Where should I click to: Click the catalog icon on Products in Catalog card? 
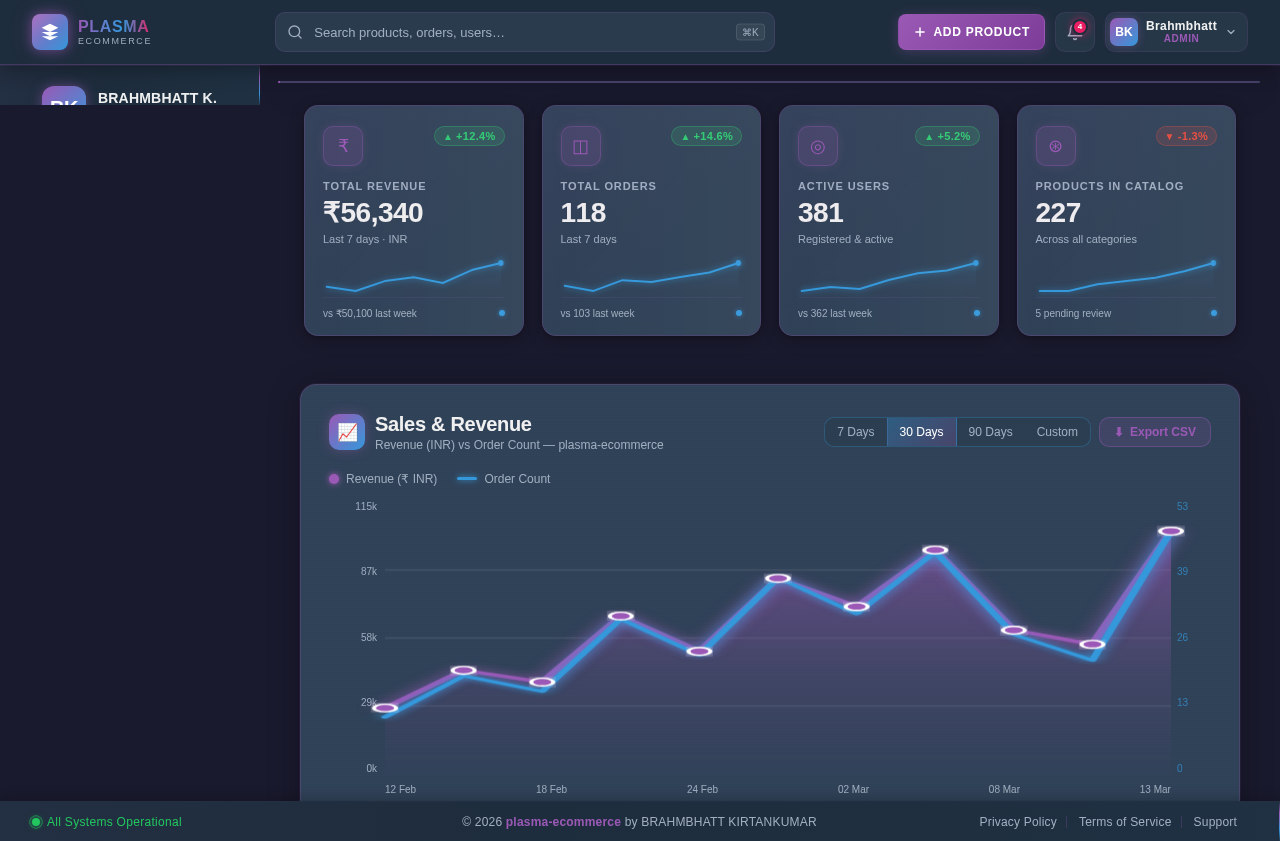tap(1055, 145)
